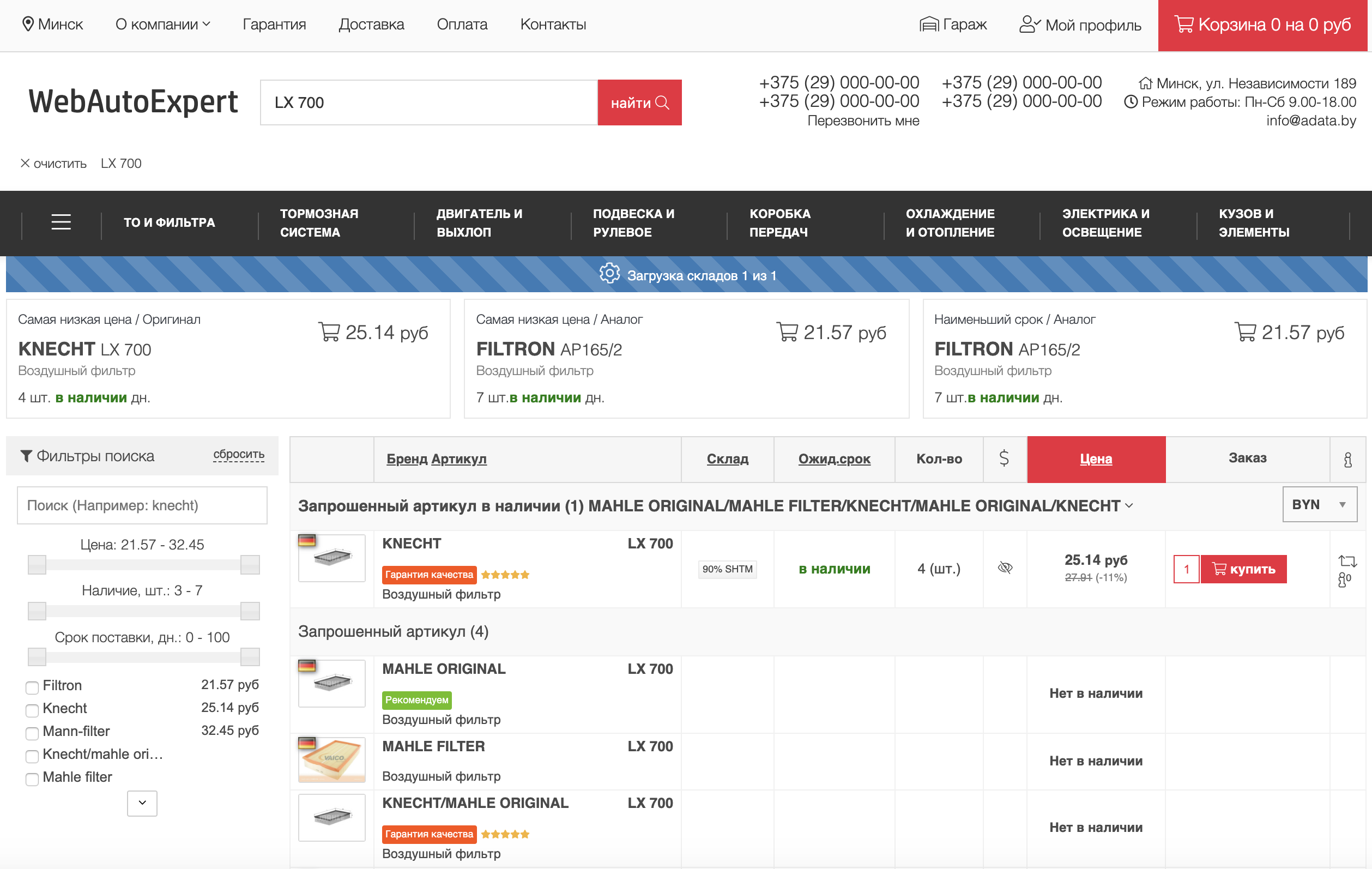
Task: Click the Garage icon in the top bar
Action: pos(929,25)
